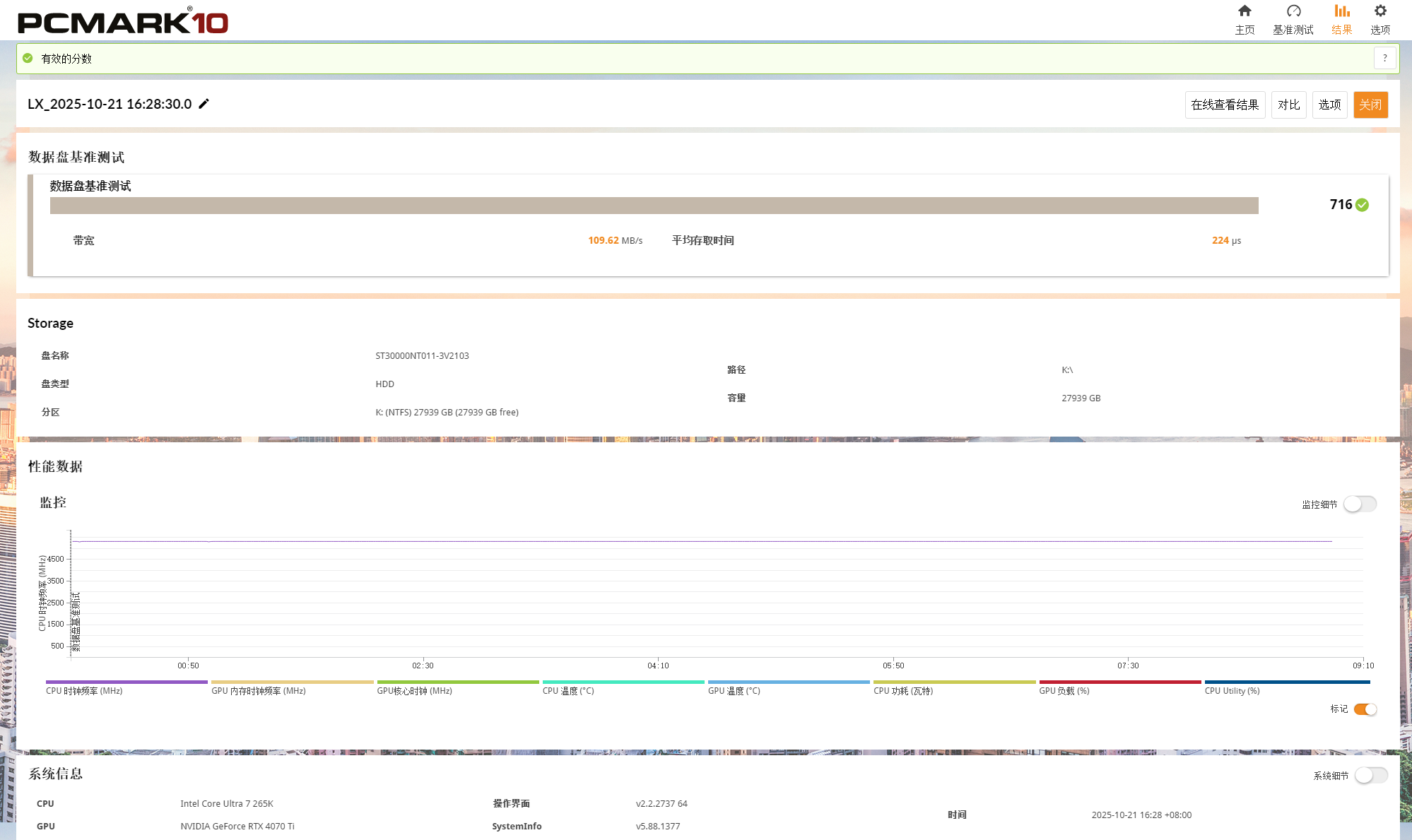Screen dimensions: 1412x840
Task: Enable the 监控细节 monitoring details toggle
Action: tap(1360, 504)
